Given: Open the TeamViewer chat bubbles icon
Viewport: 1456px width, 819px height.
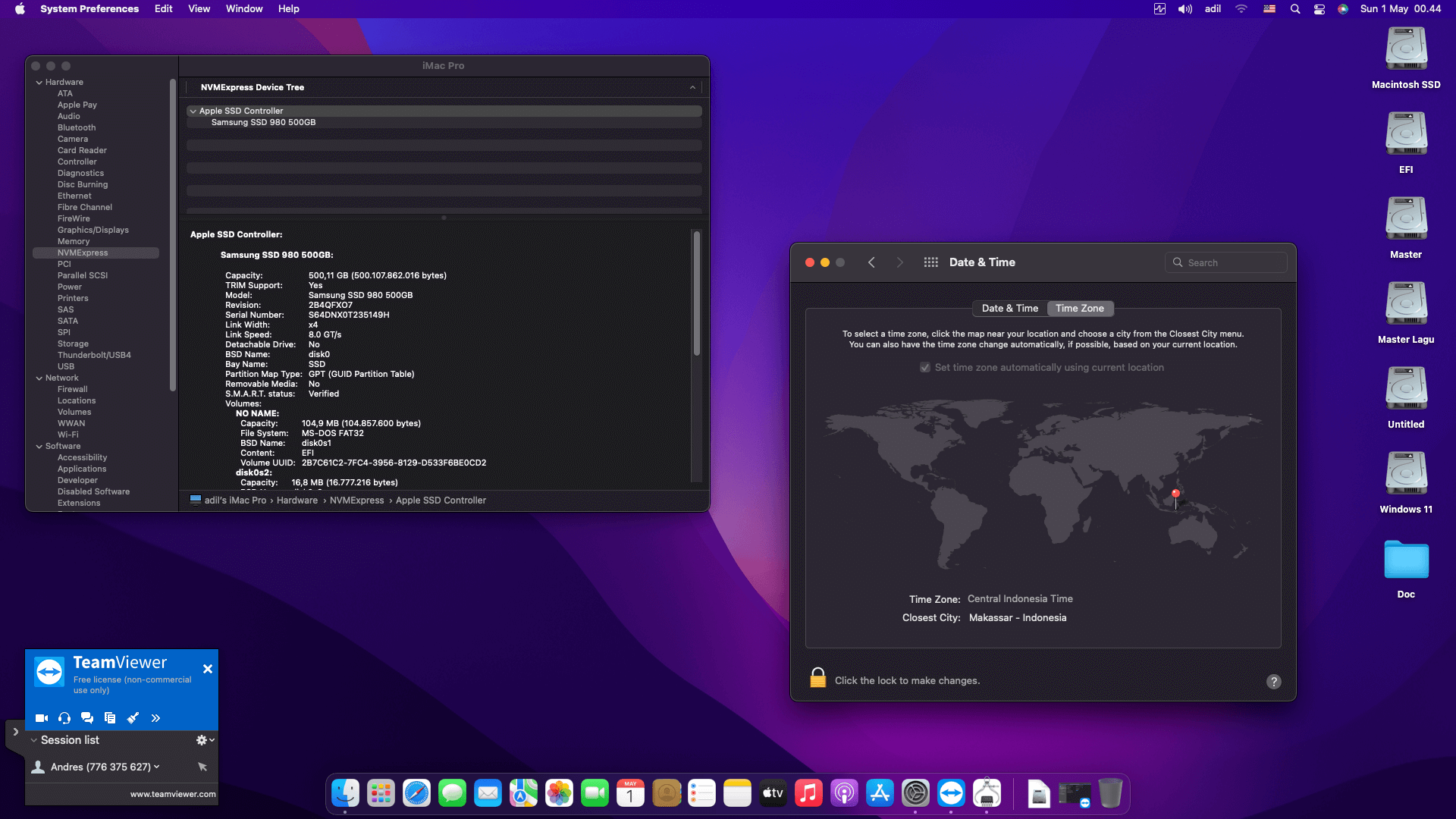Looking at the screenshot, I should point(87,718).
